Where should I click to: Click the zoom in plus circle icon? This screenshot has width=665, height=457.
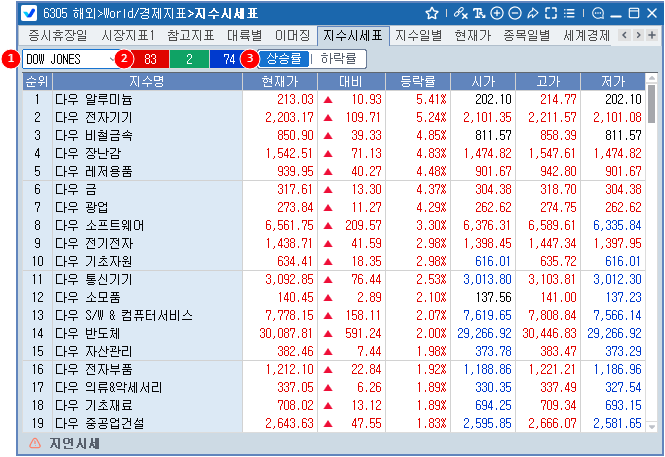[x=498, y=13]
